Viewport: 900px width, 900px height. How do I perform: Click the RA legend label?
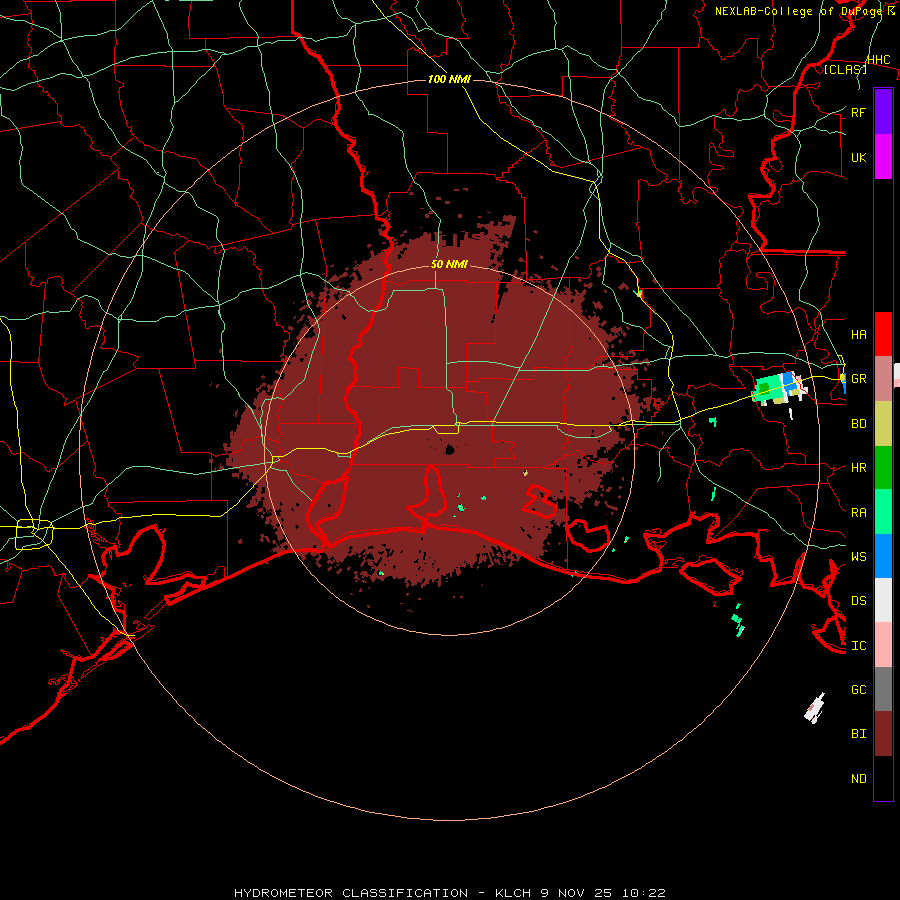[x=859, y=512]
